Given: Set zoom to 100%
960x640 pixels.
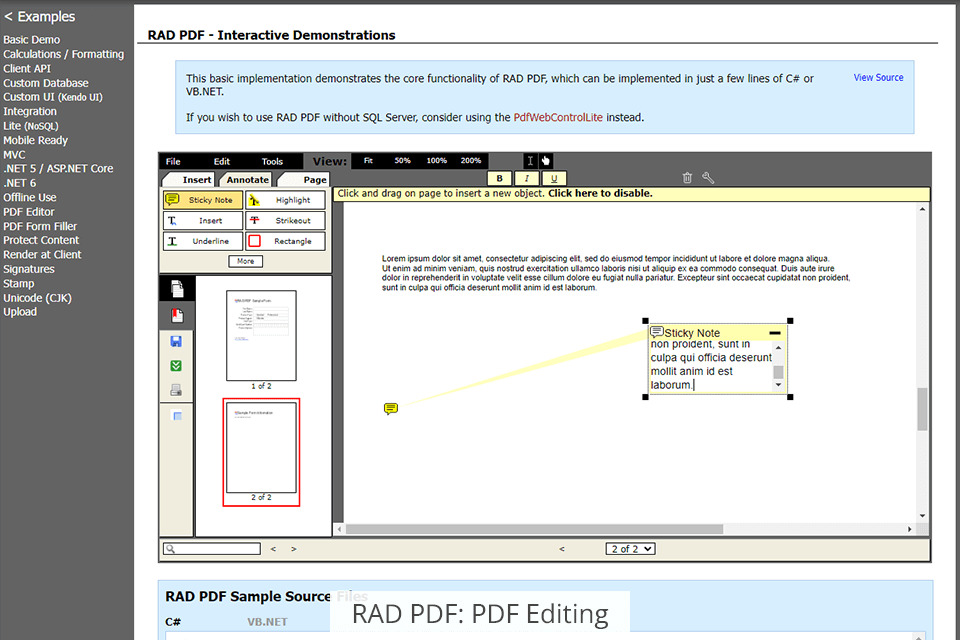Looking at the screenshot, I should (x=437, y=160).
